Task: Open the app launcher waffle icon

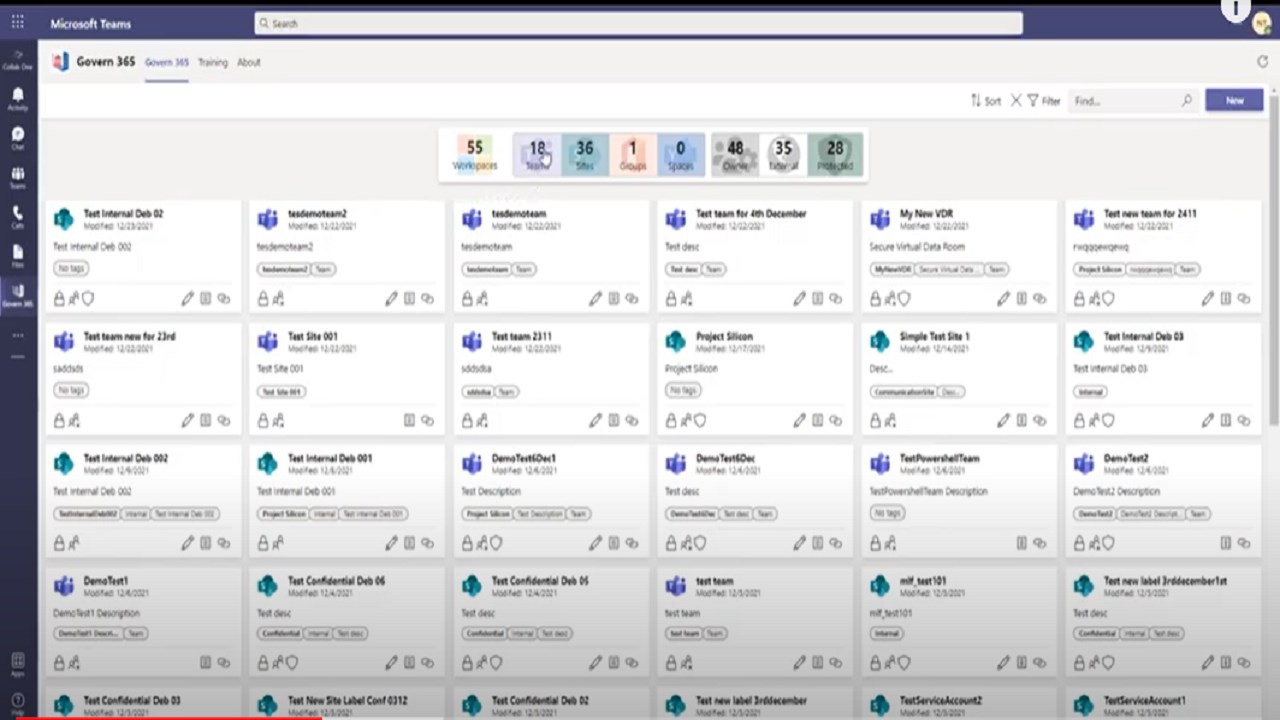Action: [x=17, y=22]
